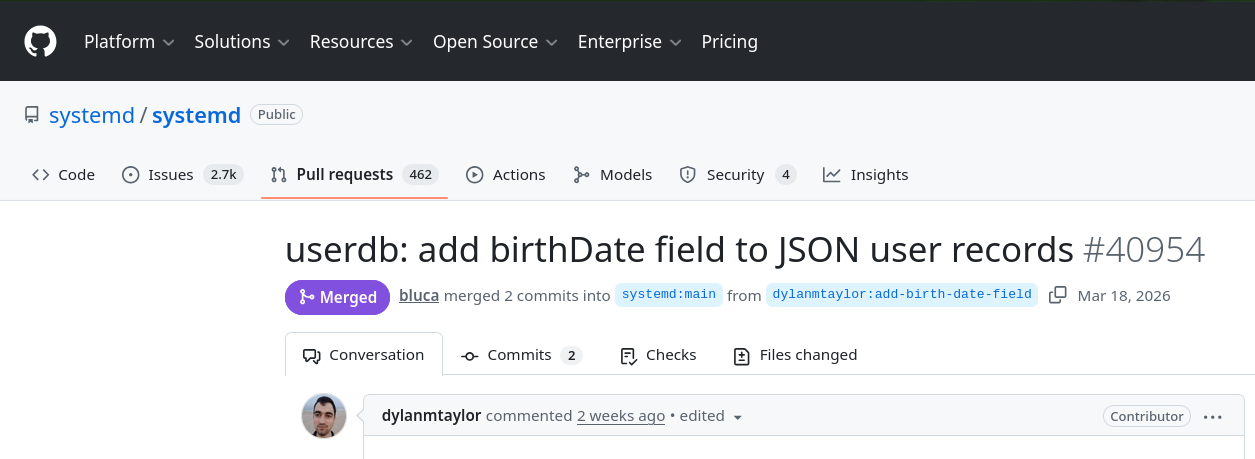The image size is (1255, 459).
Task: Click the Code brackets icon
Action: click(x=41, y=175)
